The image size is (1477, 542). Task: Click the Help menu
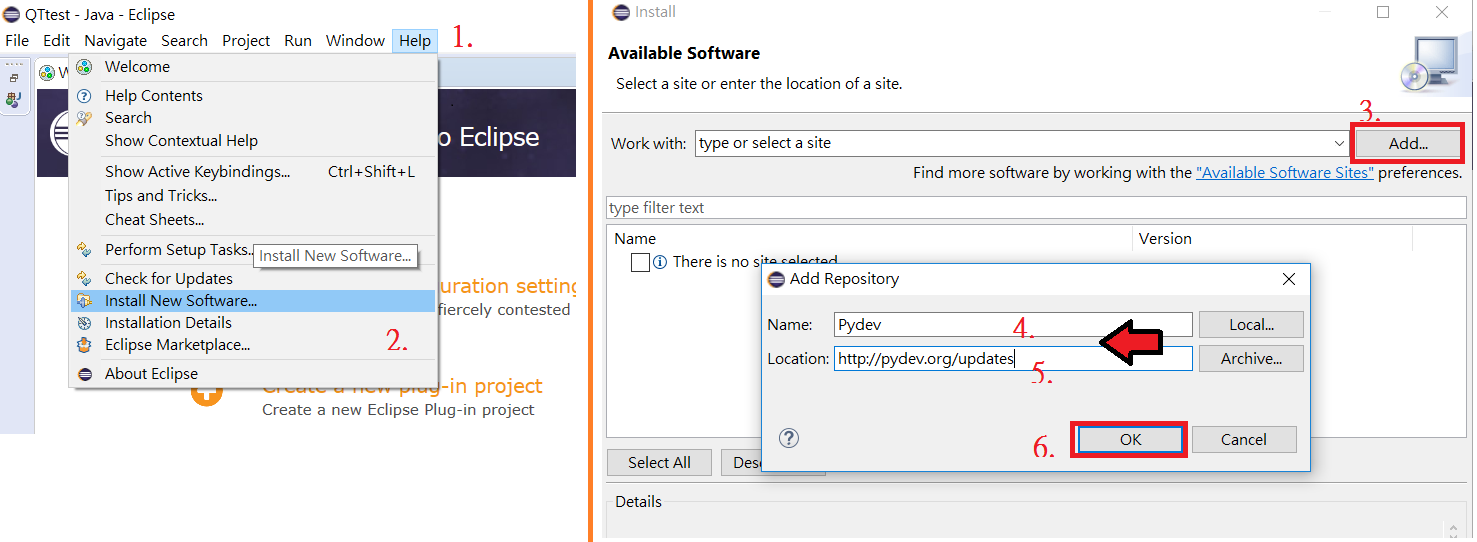pyautogui.click(x=415, y=41)
